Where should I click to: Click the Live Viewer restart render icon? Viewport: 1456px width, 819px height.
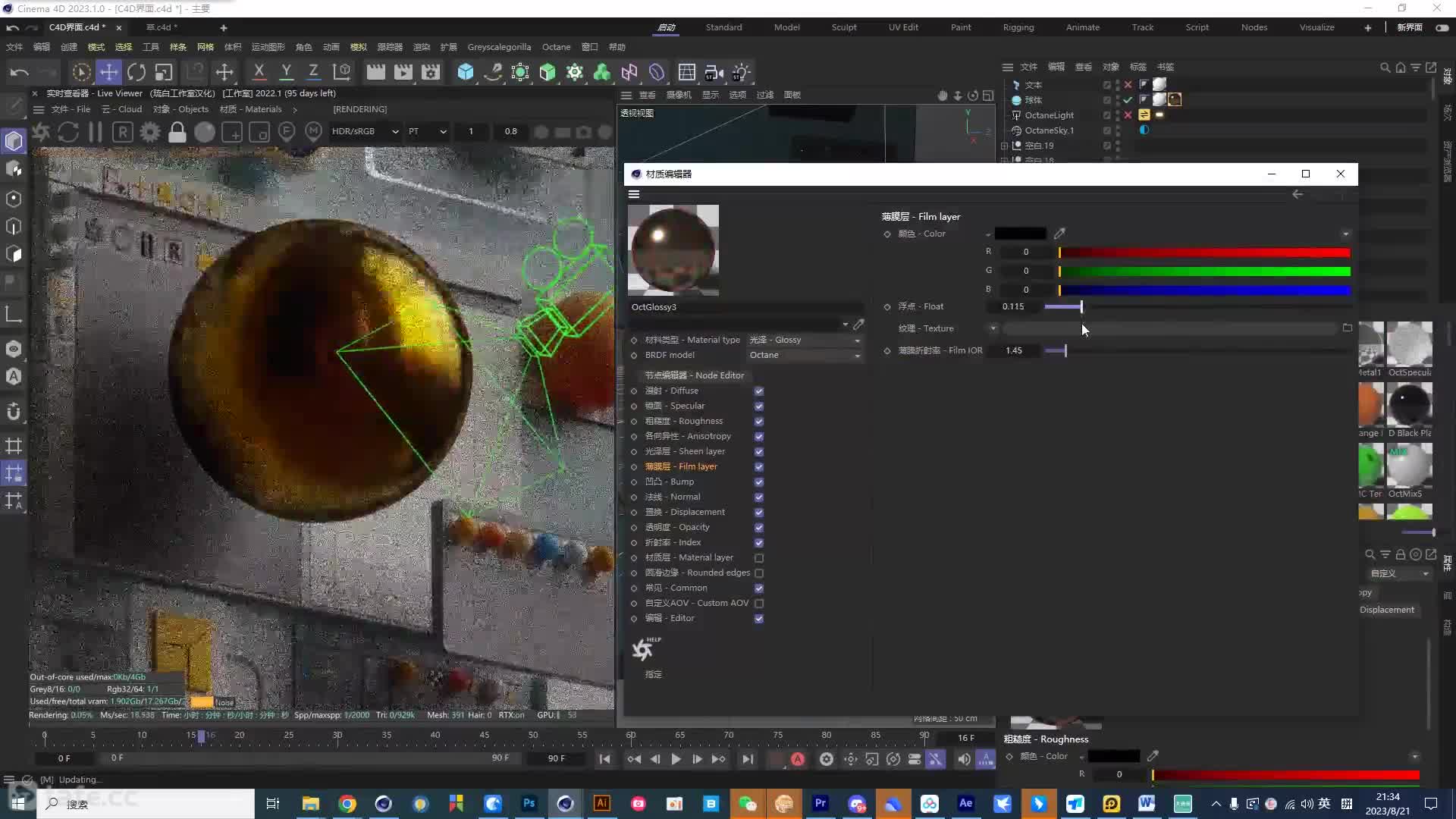(68, 132)
